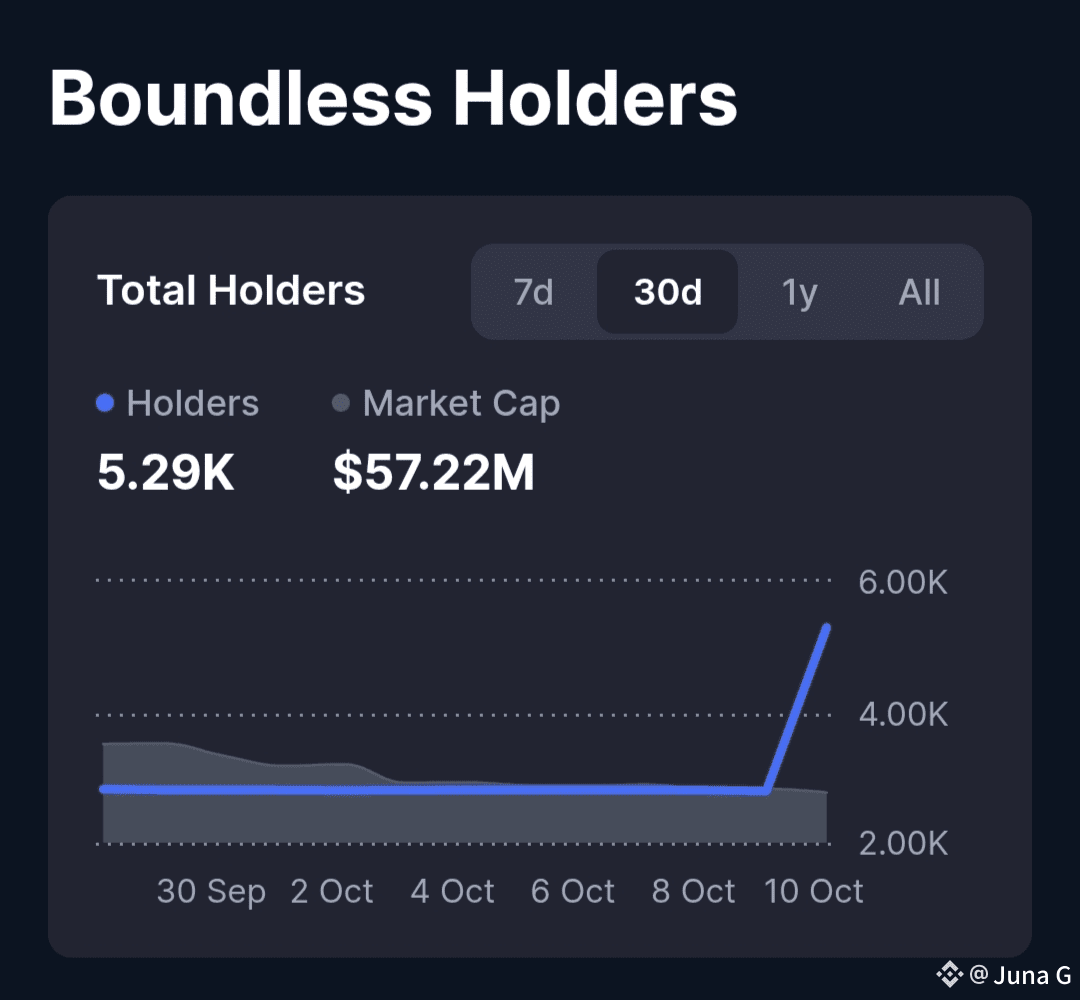
Task: Click the $57.22M market cap value
Action: point(433,472)
